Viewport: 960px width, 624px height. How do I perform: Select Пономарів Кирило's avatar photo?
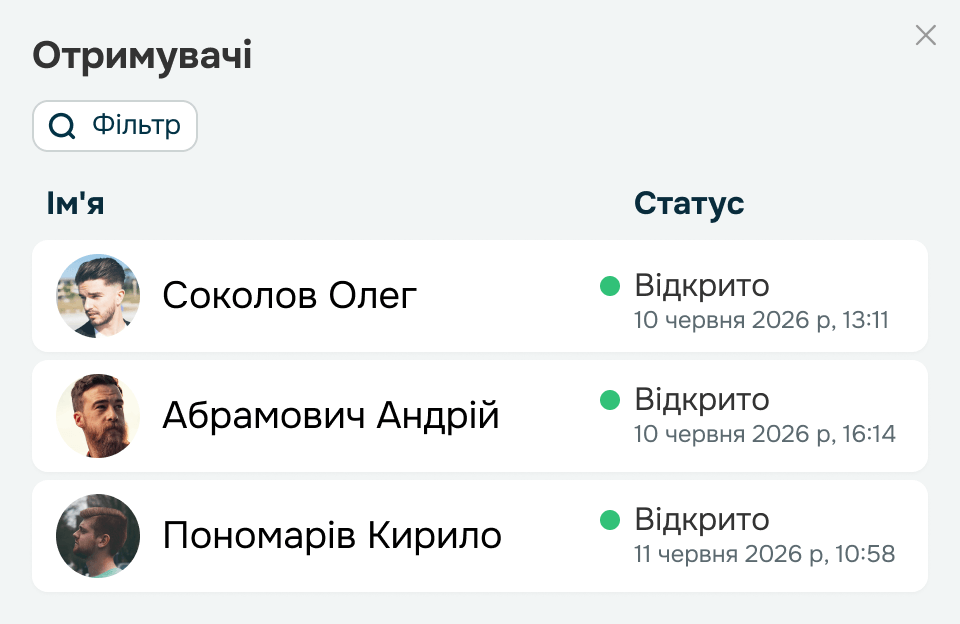[x=98, y=536]
